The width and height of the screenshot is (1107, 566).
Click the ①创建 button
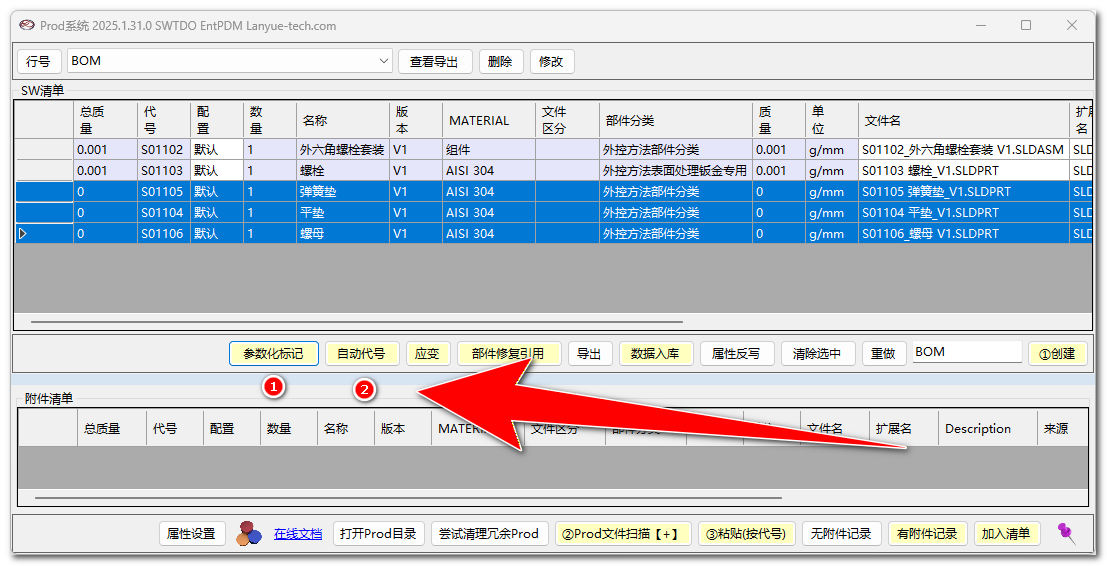[1057, 353]
